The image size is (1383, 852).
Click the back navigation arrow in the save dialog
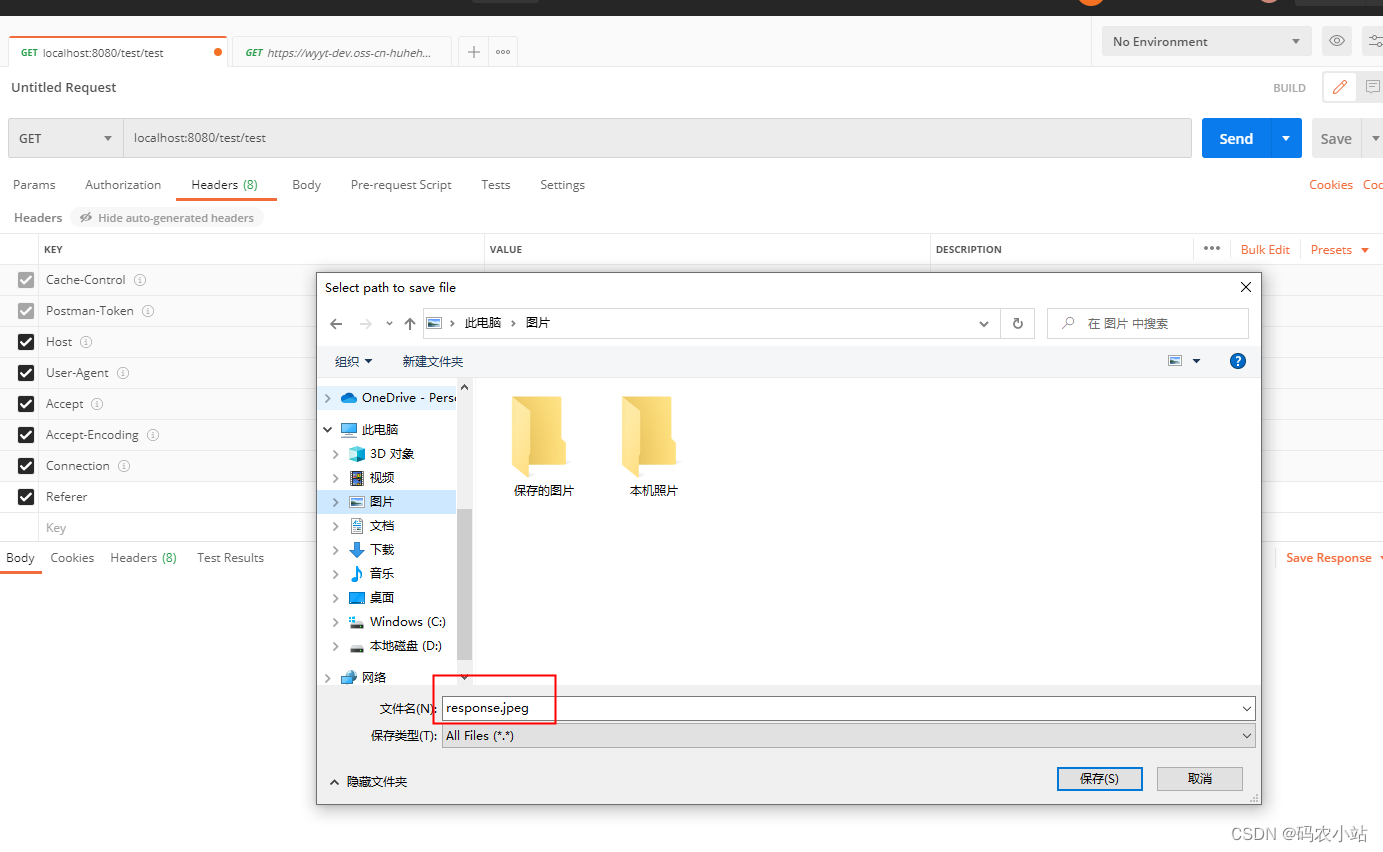coord(336,323)
